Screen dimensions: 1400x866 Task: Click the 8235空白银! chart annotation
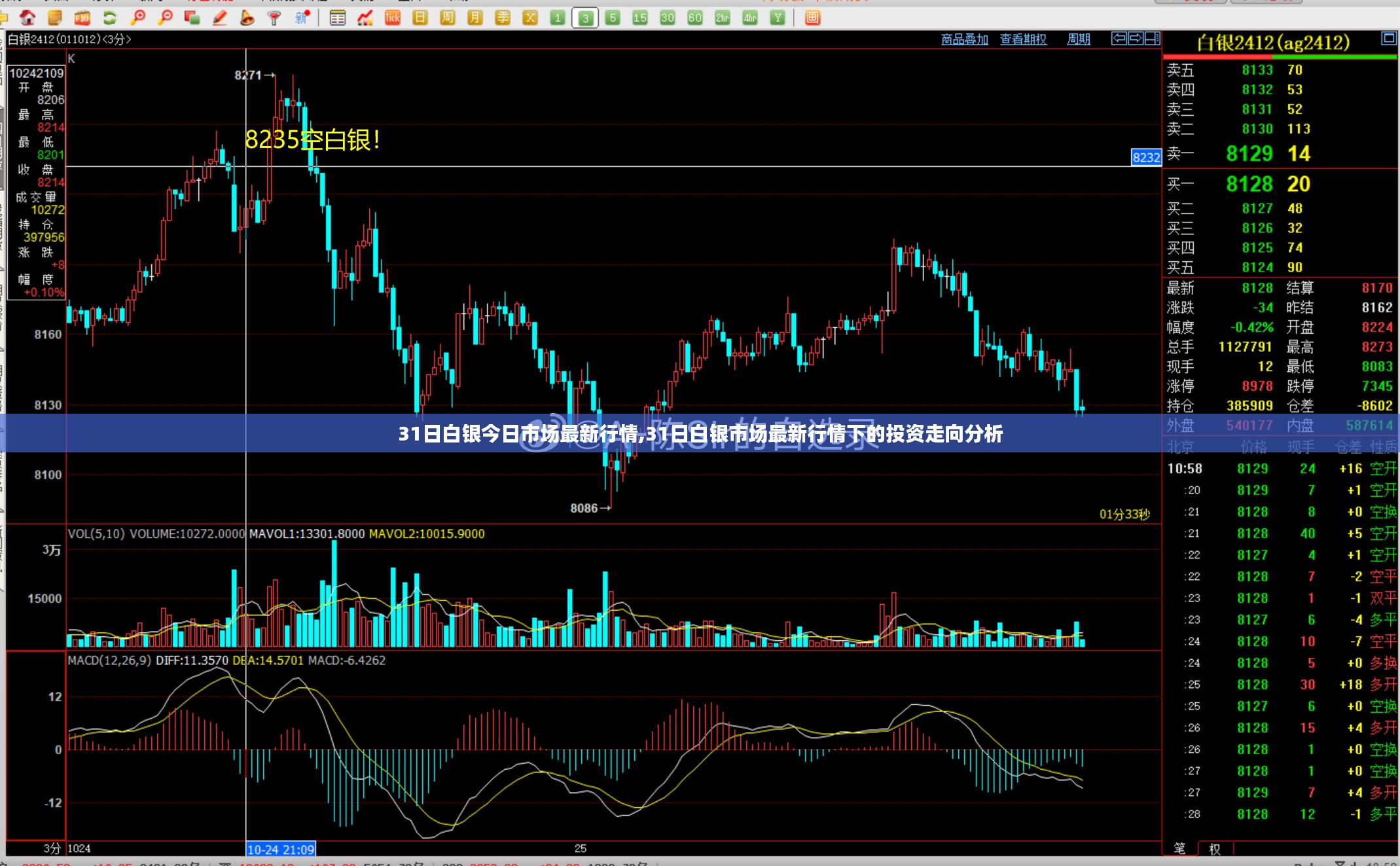tap(312, 140)
